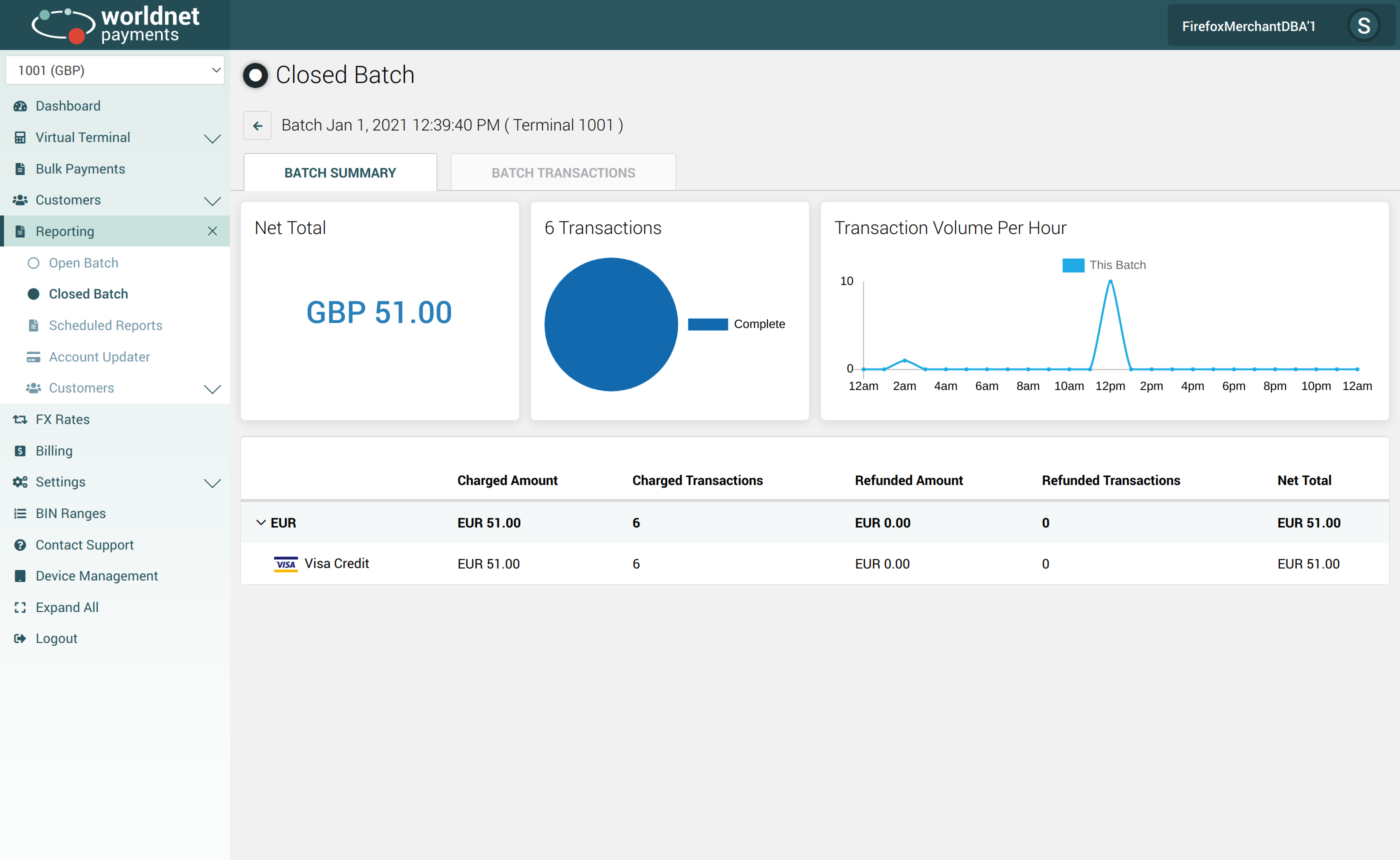Click the This Batch legend color swatch
The image size is (1400, 860).
pos(1073,265)
